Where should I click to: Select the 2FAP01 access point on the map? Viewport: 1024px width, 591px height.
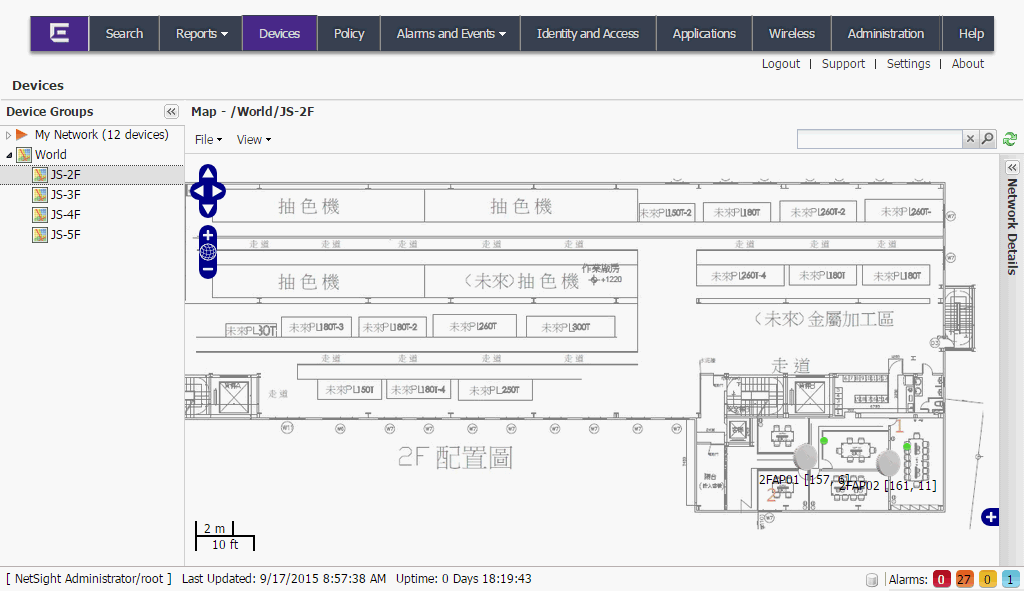(x=806, y=456)
